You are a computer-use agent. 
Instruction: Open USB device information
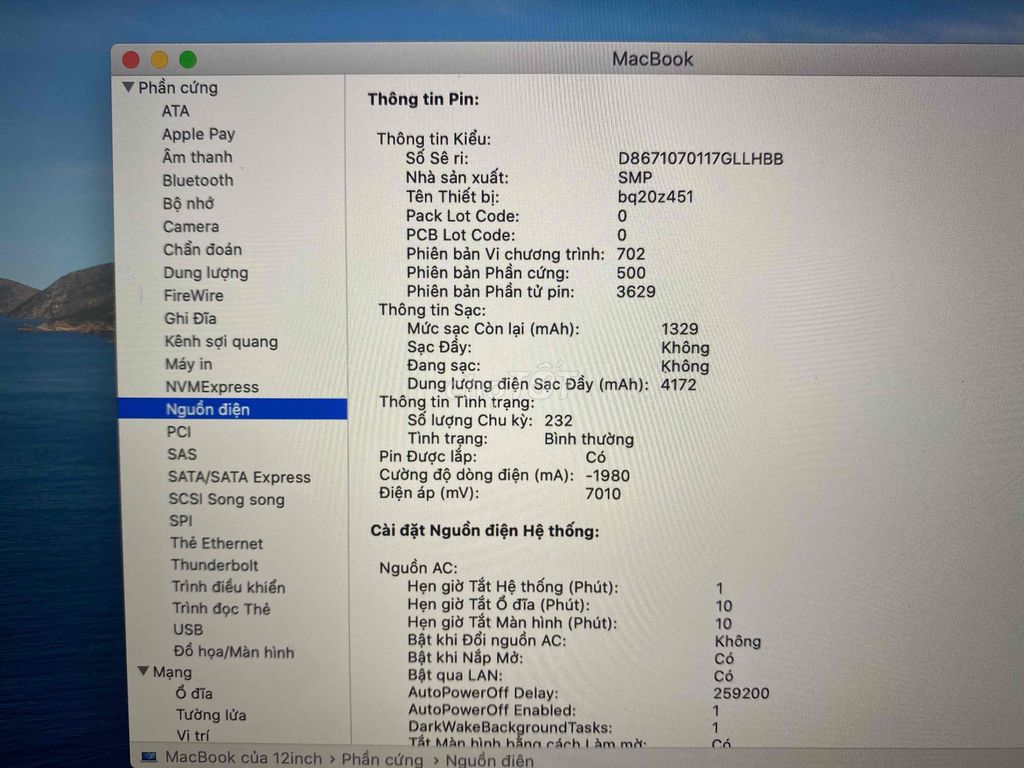[x=187, y=630]
